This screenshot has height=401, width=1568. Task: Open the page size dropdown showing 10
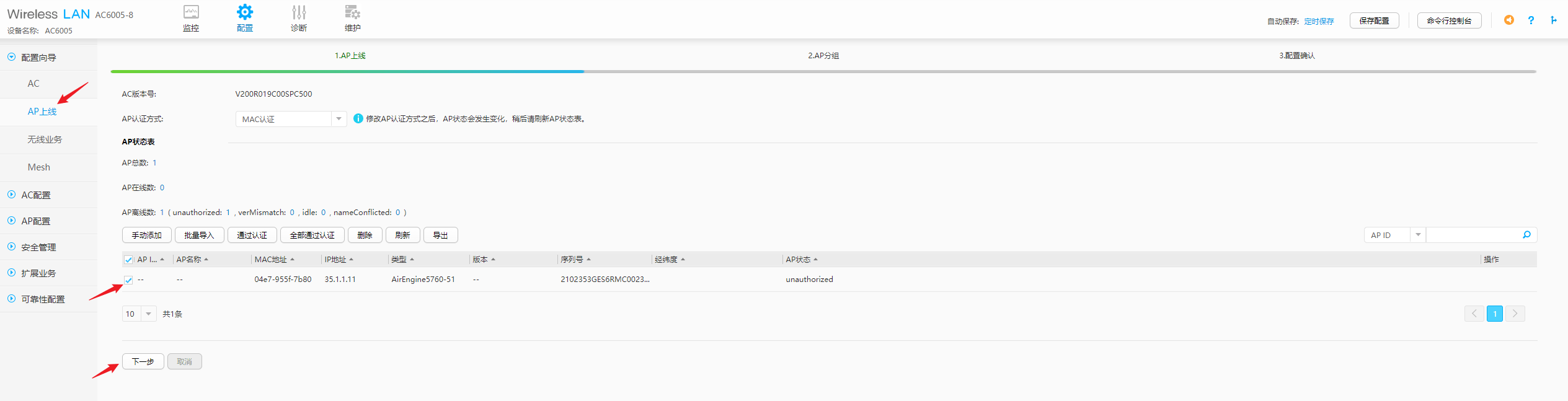148,314
